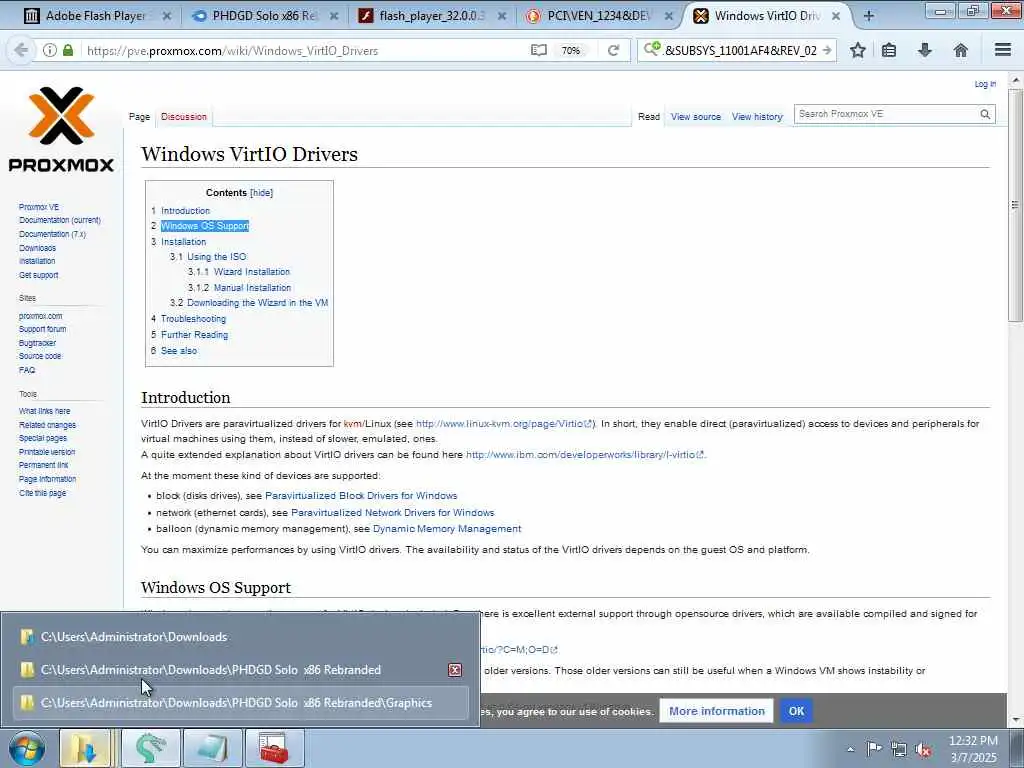Go to home page via house icon
1024x768 pixels.
point(961,50)
